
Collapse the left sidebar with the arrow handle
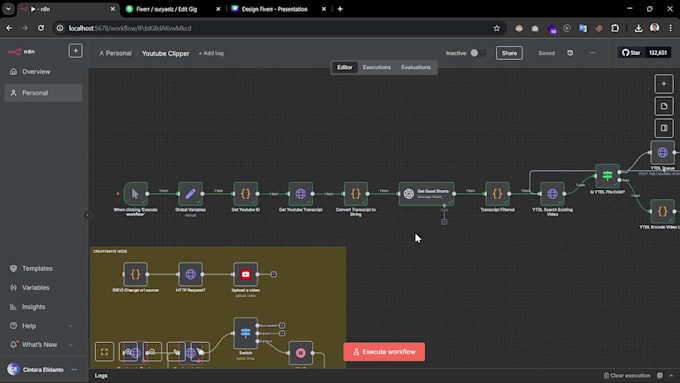click(x=87, y=215)
